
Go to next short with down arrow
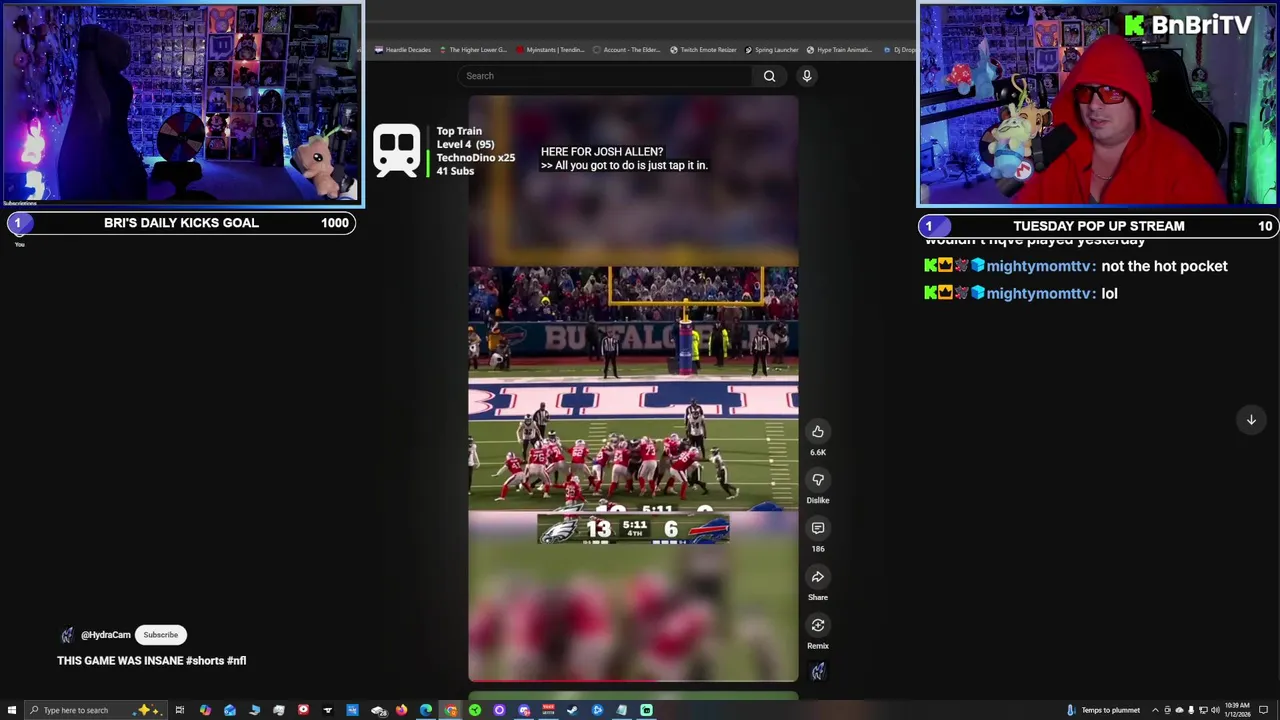click(x=1251, y=420)
